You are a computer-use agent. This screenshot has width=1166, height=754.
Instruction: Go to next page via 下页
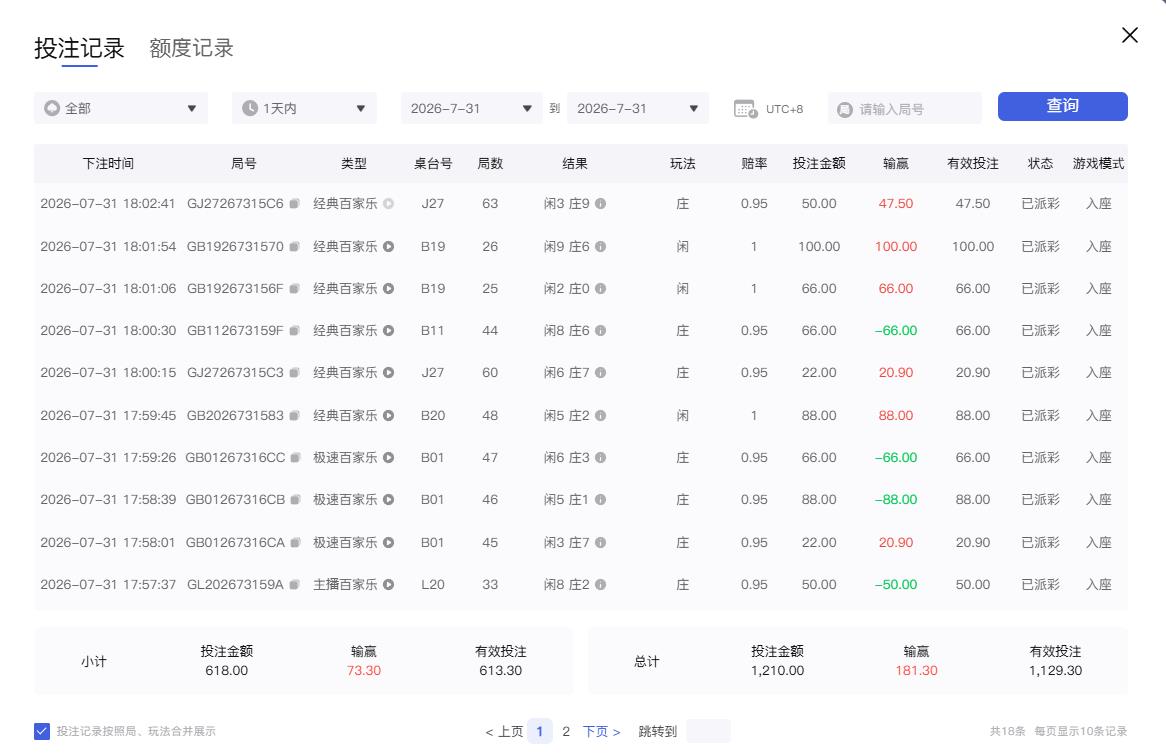click(601, 732)
